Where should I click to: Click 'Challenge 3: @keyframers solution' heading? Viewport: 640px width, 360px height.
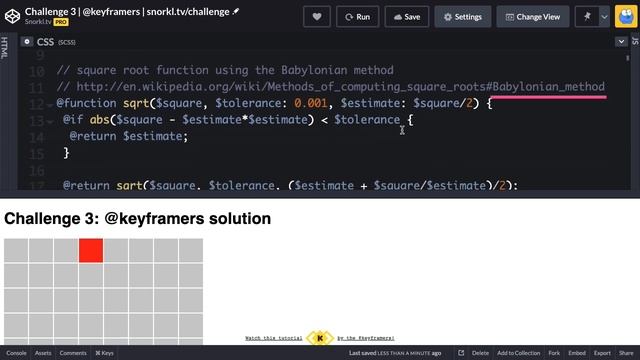tap(138, 219)
